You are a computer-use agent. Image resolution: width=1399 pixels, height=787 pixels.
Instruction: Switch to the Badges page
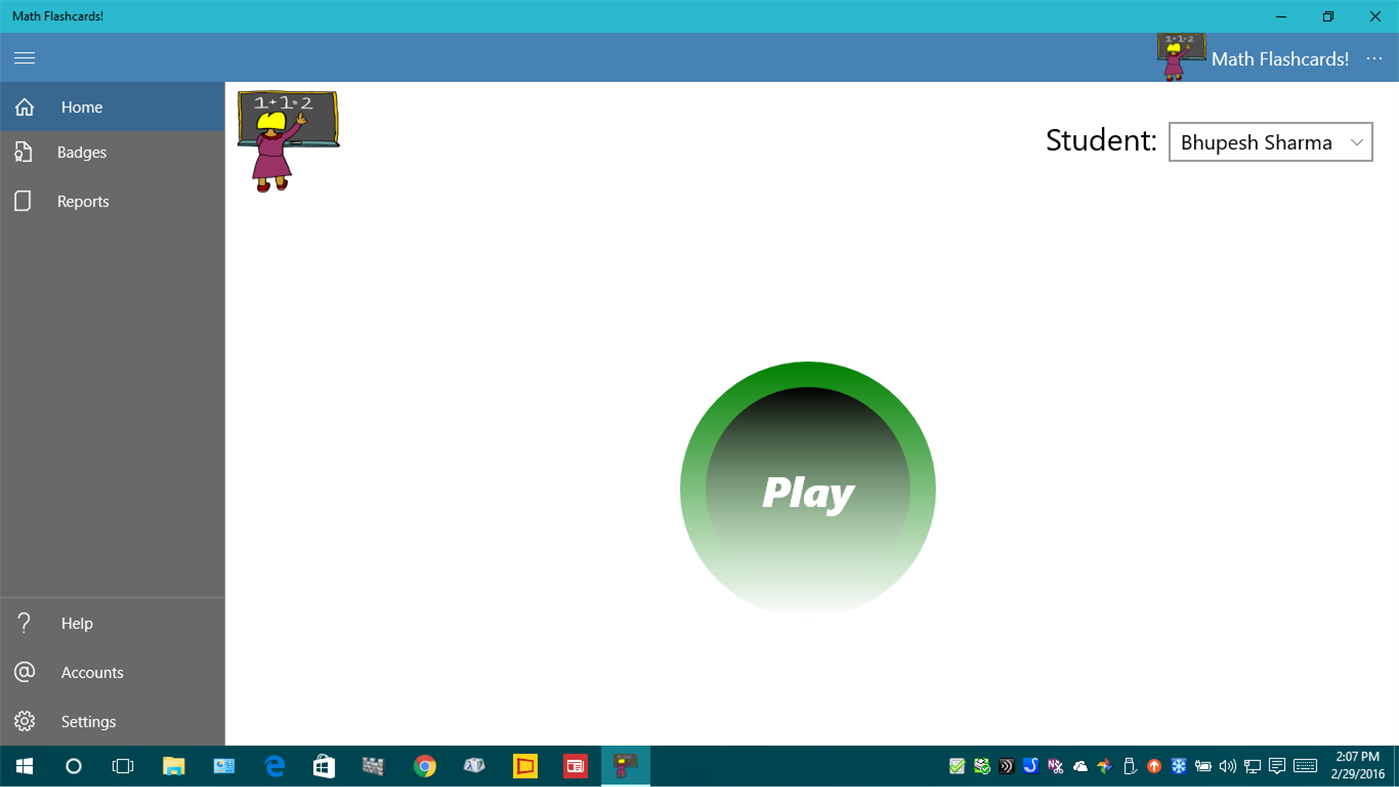(80, 151)
